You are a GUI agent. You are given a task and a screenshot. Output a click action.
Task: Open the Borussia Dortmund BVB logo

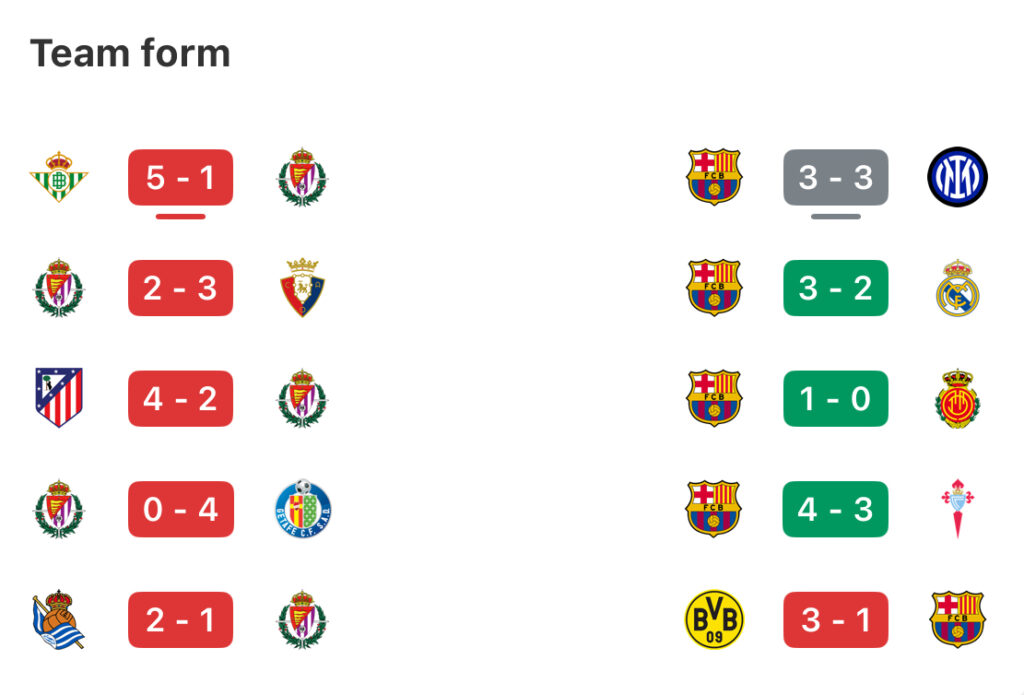pyautogui.click(x=714, y=619)
